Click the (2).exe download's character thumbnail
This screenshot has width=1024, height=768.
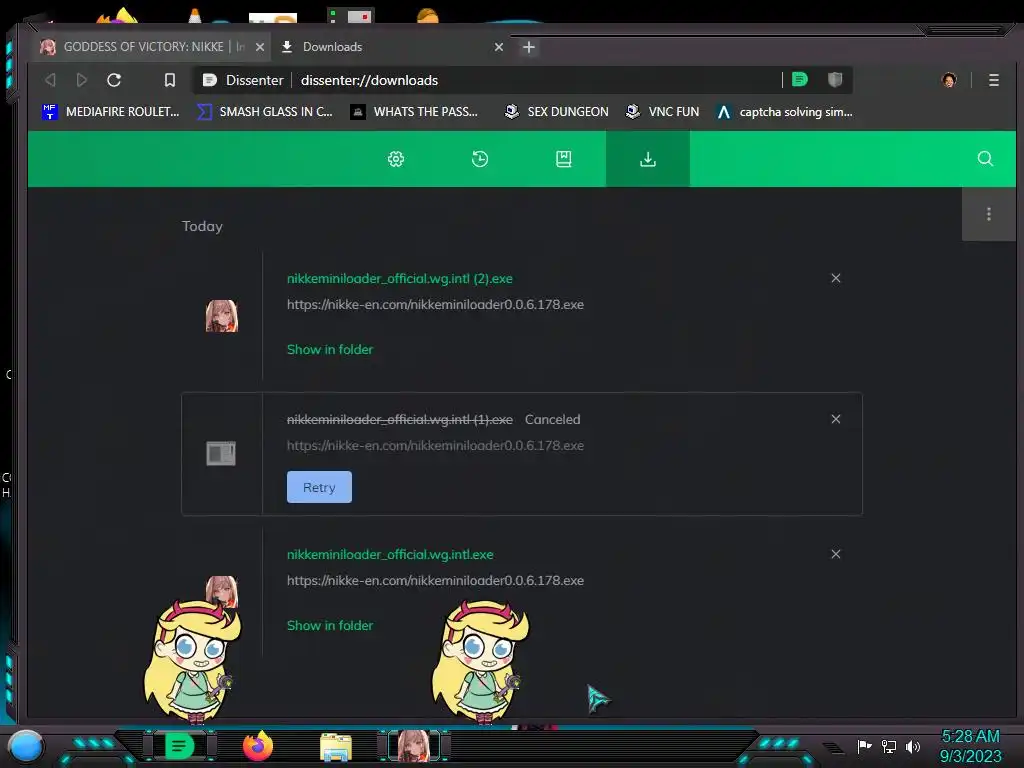coord(222,316)
